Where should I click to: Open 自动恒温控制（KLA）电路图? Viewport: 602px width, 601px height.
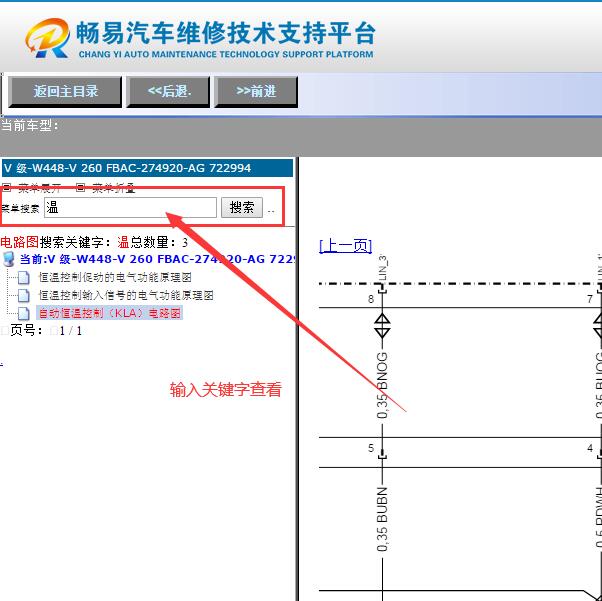click(x=109, y=313)
